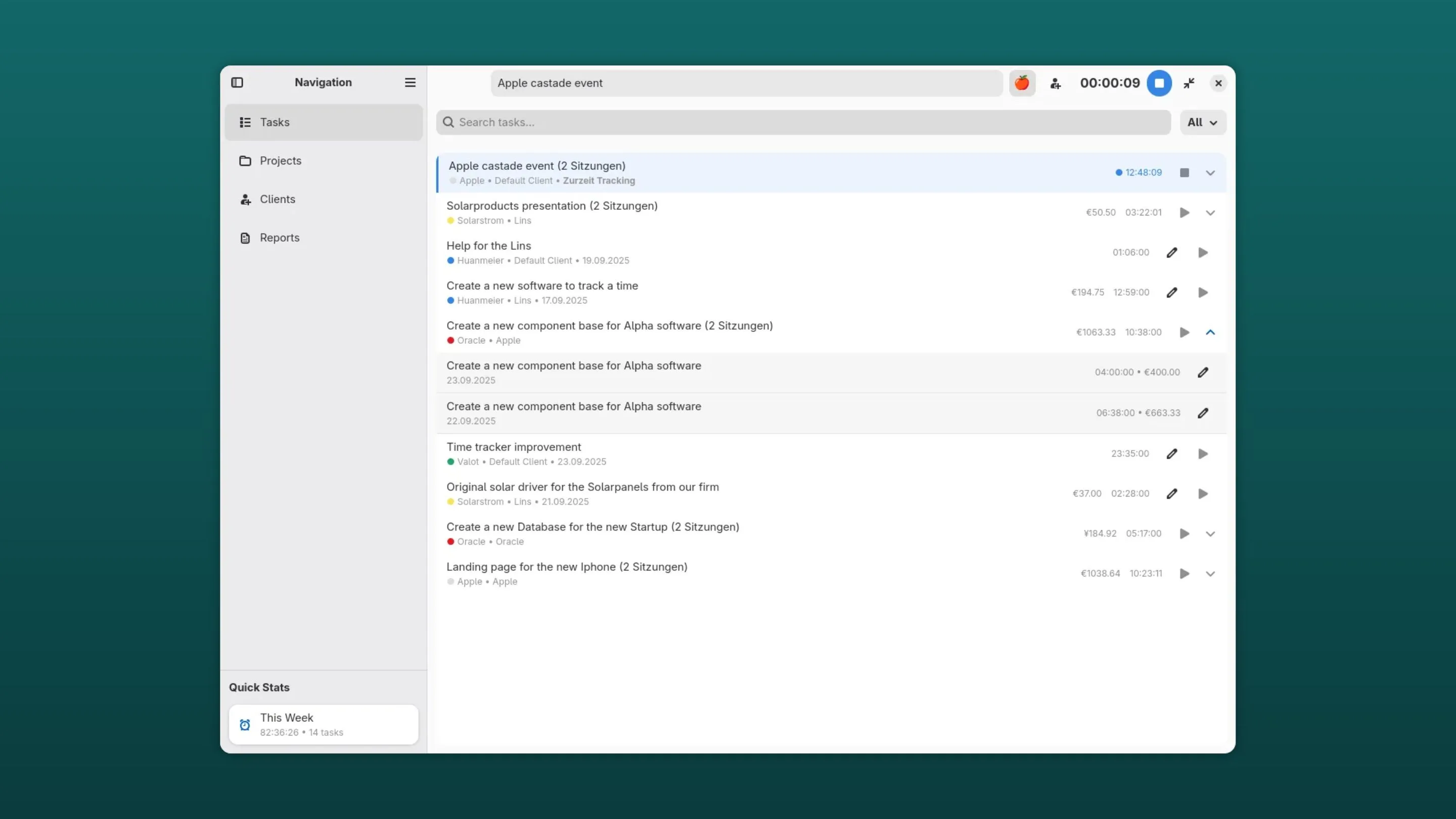Select the 'Help for the Lins' title
This screenshot has width=1456, height=819.
click(488, 246)
